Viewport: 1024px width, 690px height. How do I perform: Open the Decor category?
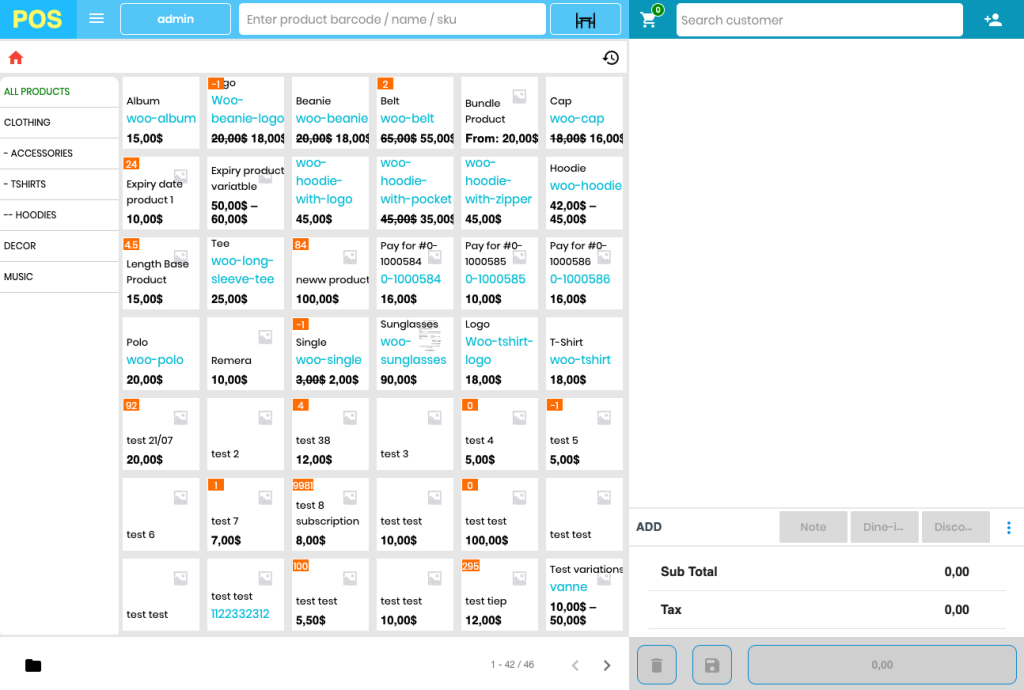coord(59,245)
